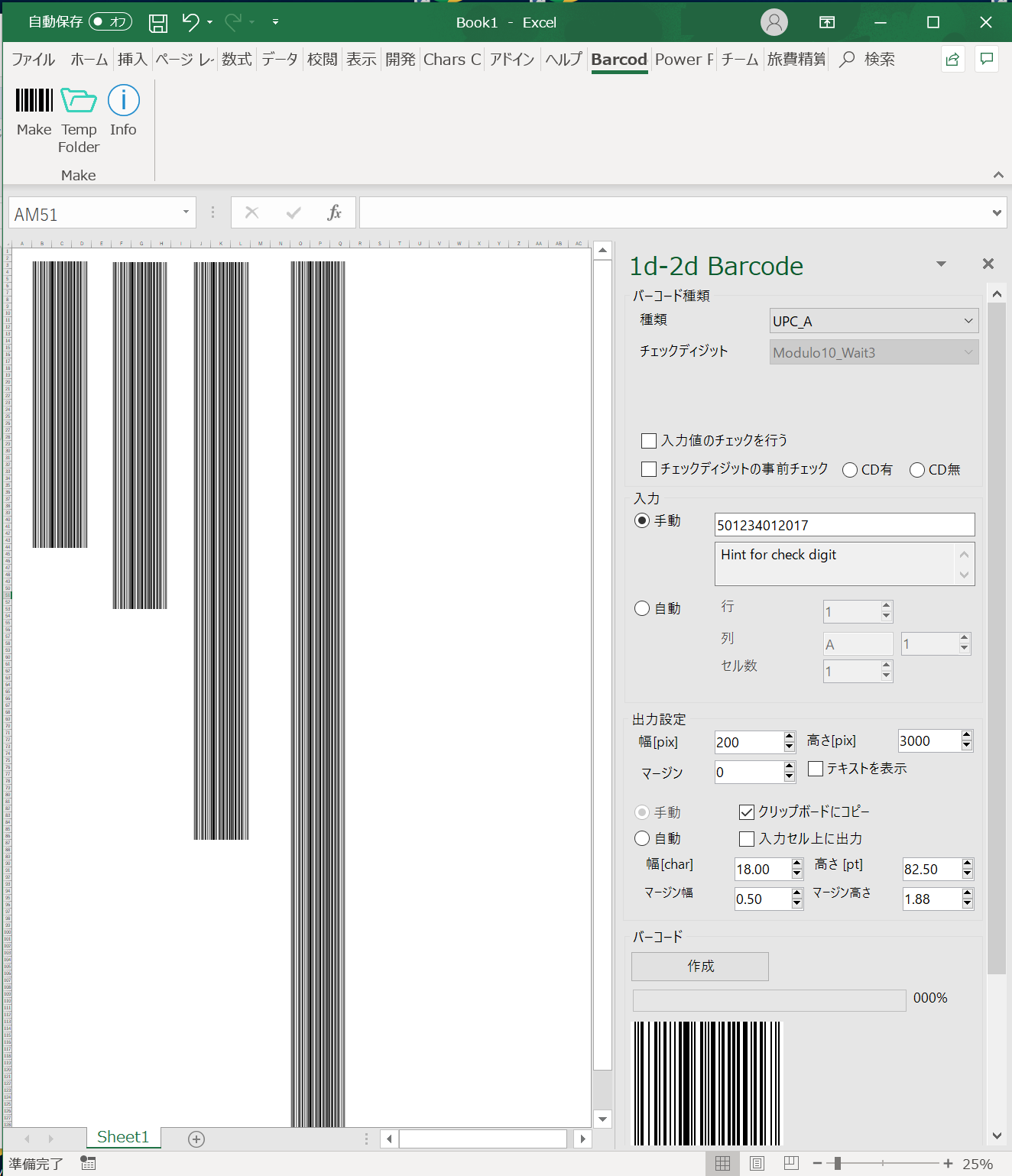Viewport: 1012px width, 1176px height.
Task: Click the Save icon in title bar
Action: tap(158, 23)
